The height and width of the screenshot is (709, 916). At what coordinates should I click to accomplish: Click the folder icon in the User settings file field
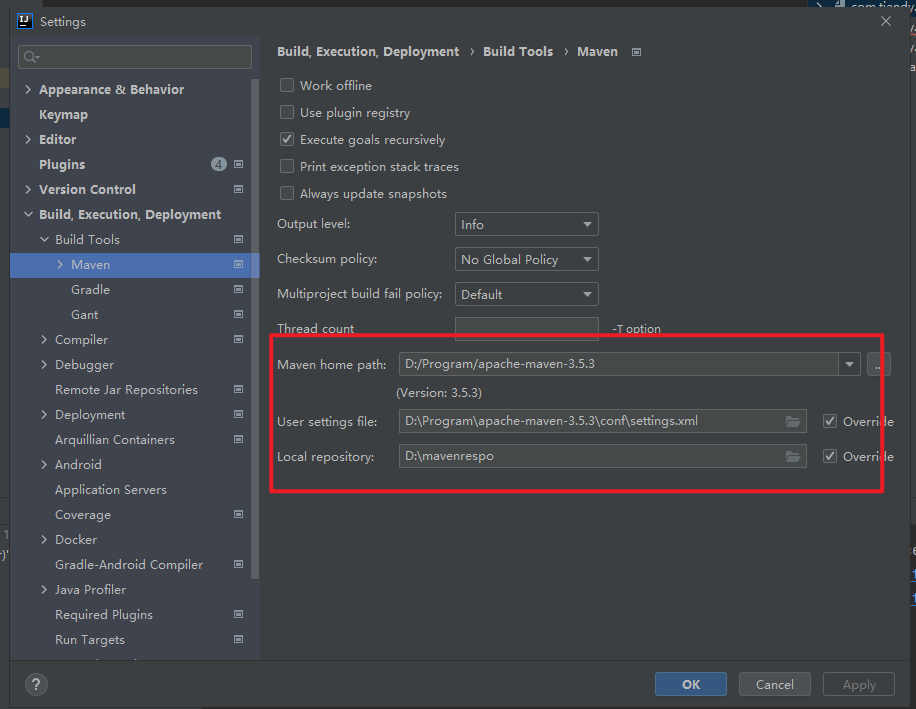click(793, 421)
